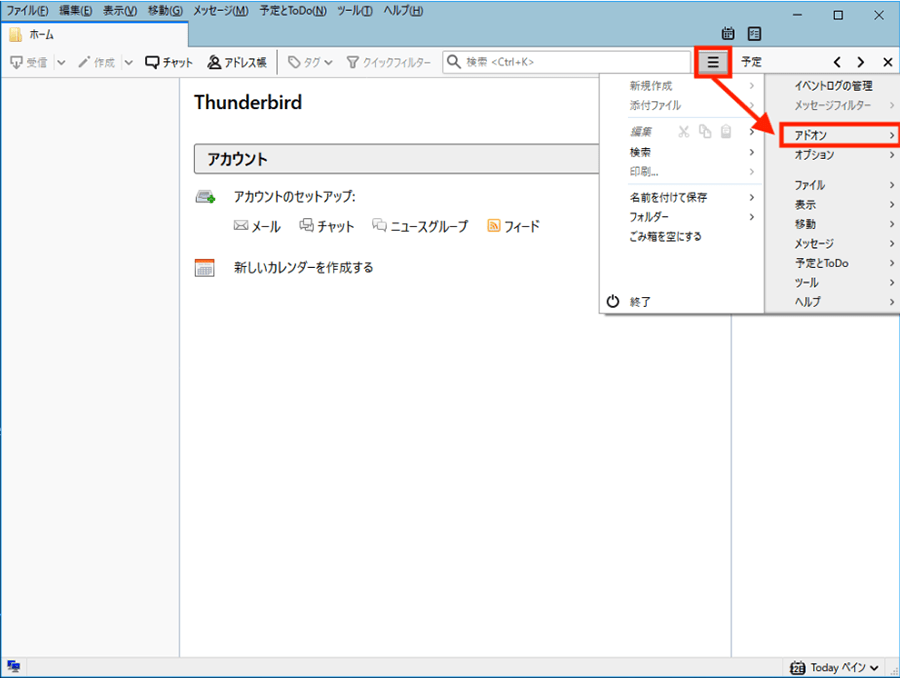Image resolution: width=900 pixels, height=678 pixels.
Task: Open the 印刷... menu entry
Action: point(681,172)
